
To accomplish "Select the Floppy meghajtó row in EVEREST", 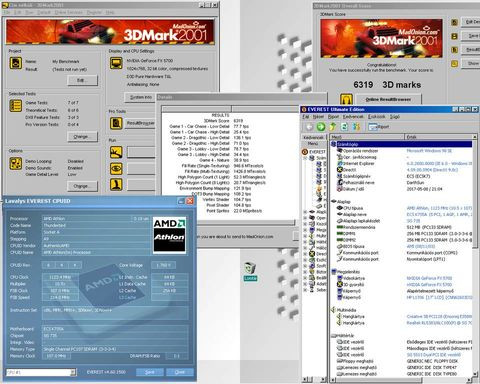I will click(402, 361).
